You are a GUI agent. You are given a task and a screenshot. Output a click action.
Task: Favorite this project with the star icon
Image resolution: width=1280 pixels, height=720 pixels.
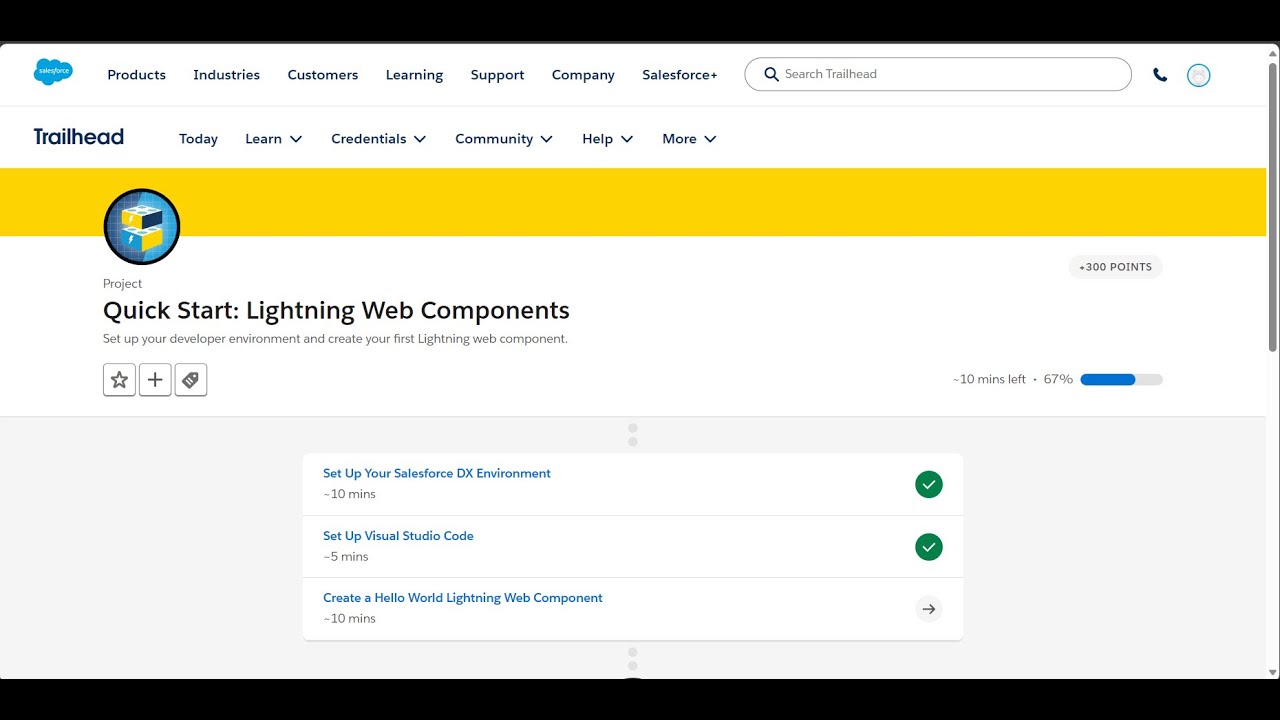click(119, 380)
